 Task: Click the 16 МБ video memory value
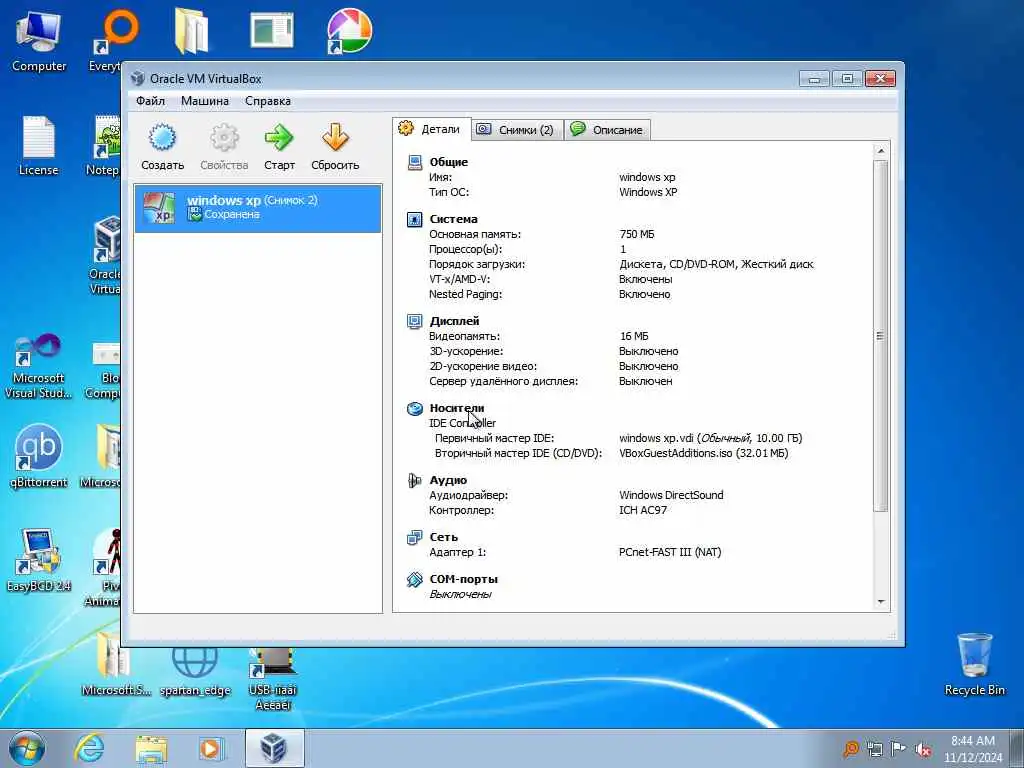(634, 336)
